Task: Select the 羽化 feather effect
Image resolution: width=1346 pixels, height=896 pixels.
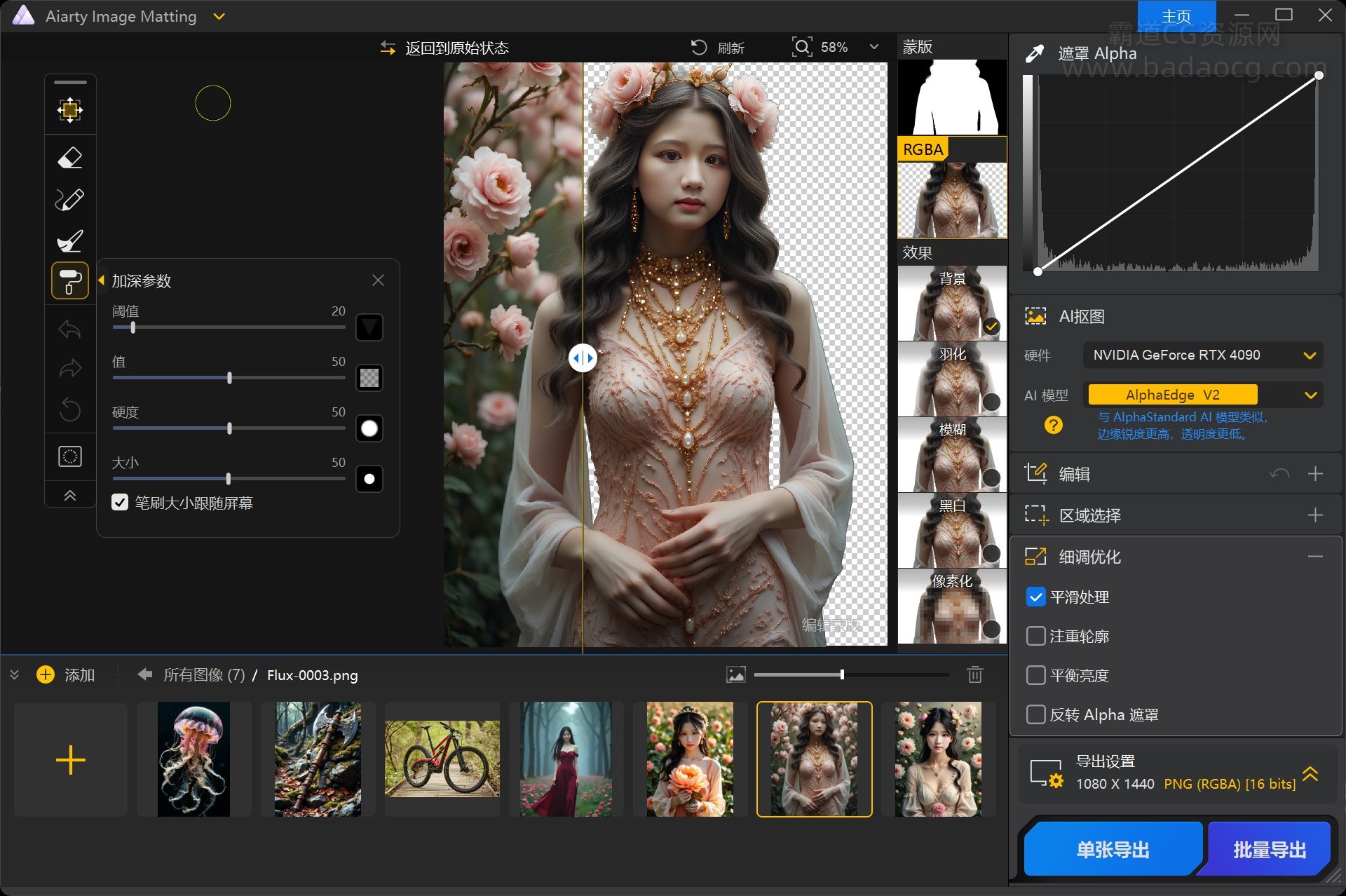Action: click(x=952, y=379)
